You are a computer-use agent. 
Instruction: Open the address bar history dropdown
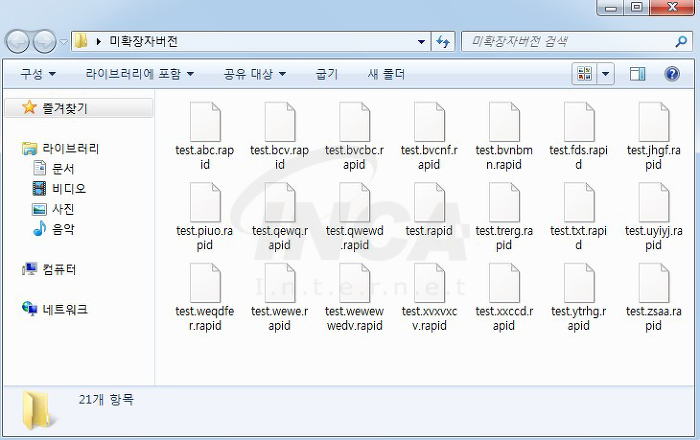coord(421,42)
